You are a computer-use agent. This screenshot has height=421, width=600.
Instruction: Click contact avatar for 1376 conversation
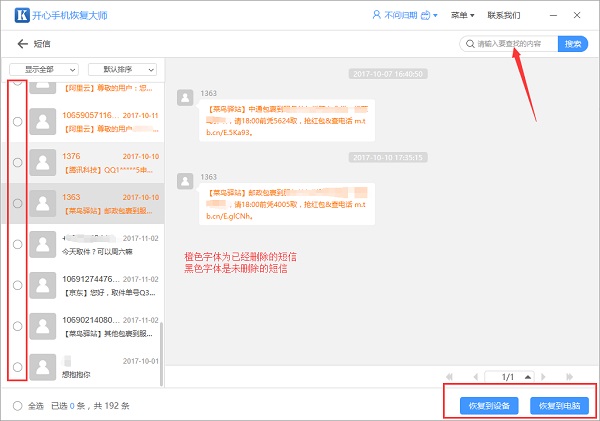tap(42, 162)
